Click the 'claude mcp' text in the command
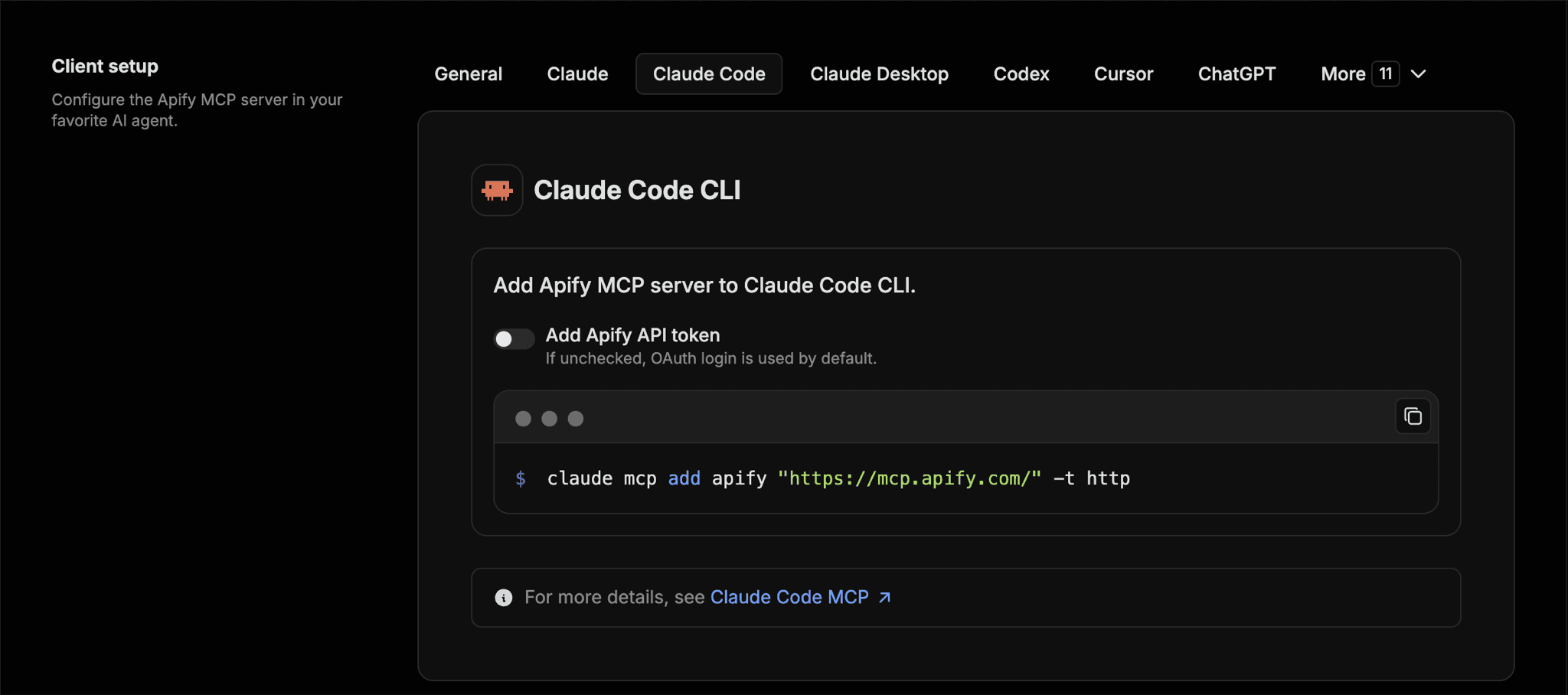The image size is (1568, 695). [602, 478]
